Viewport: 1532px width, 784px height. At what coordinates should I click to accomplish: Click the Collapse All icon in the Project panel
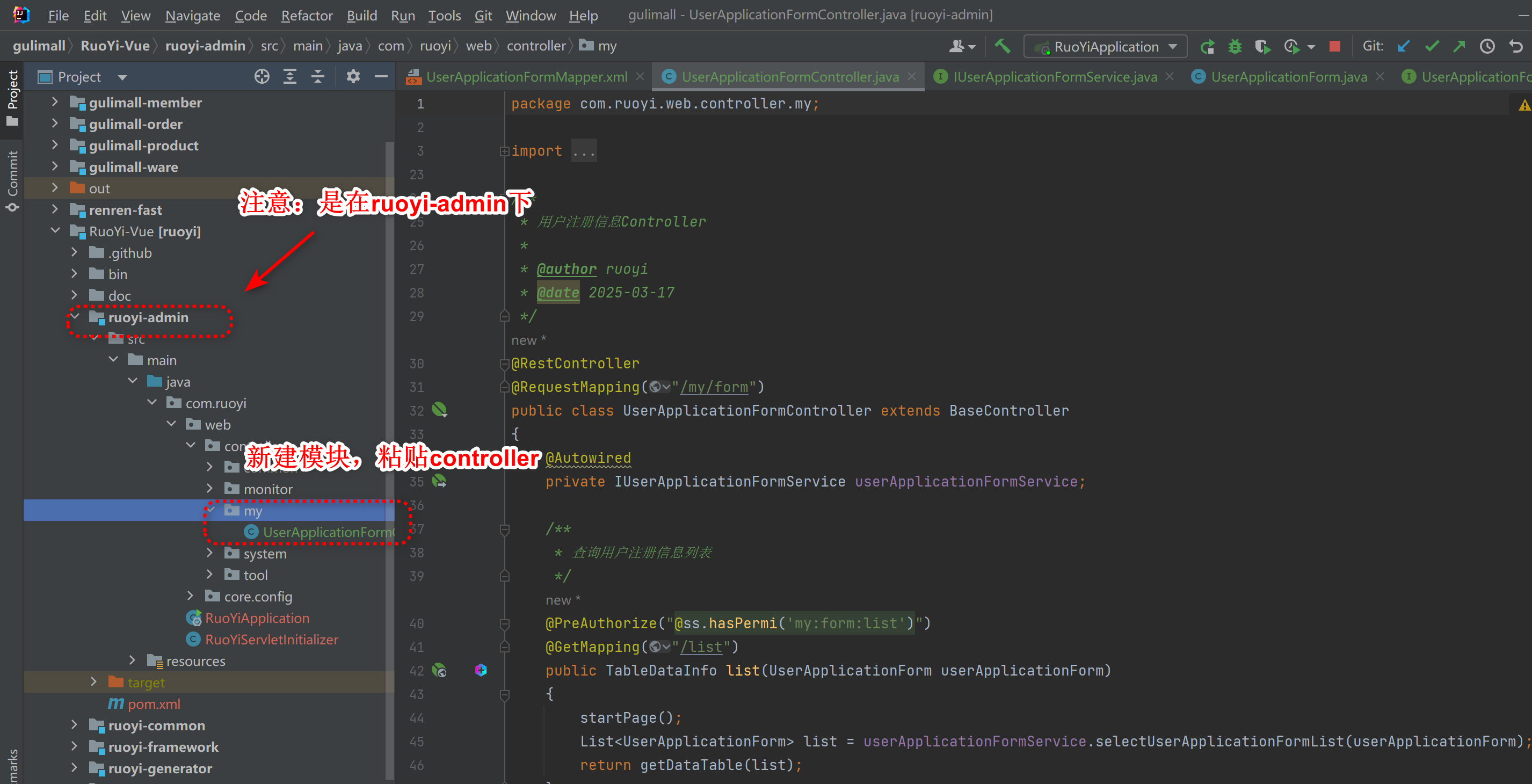[x=317, y=77]
